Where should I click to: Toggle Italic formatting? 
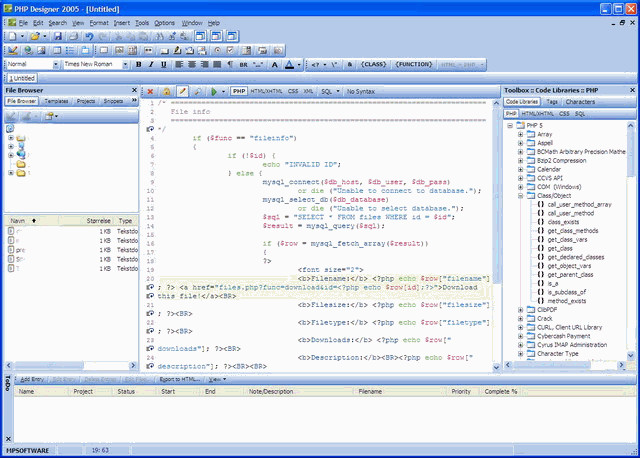(x=151, y=64)
